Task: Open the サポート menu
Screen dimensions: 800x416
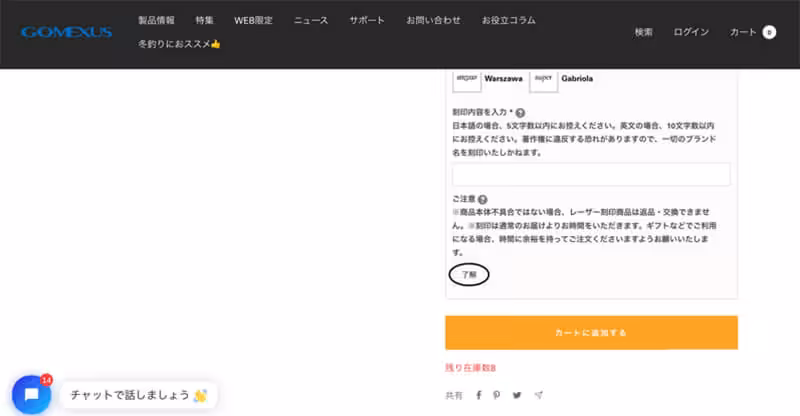Action: point(367,20)
